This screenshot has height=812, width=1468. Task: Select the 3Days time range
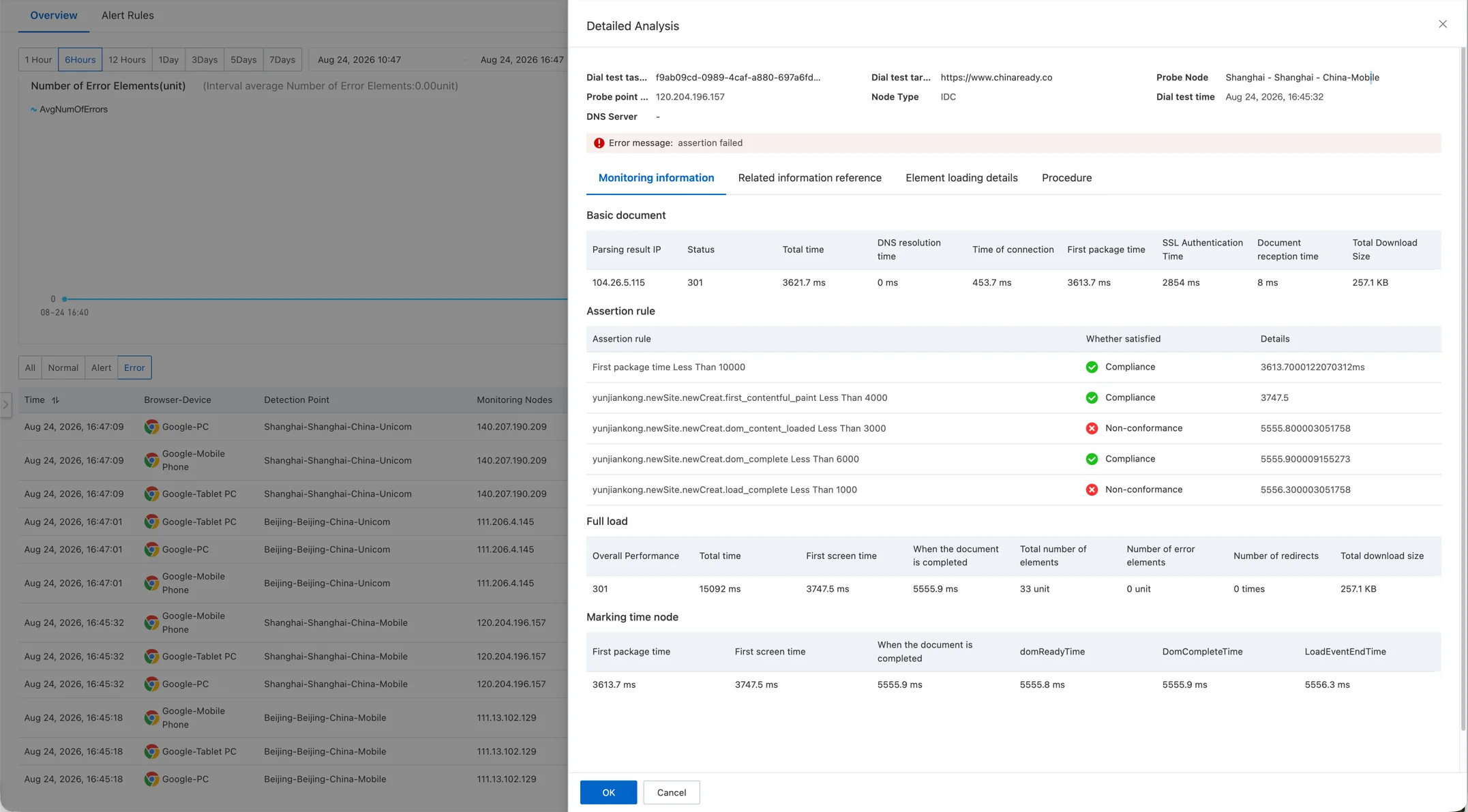tap(205, 59)
